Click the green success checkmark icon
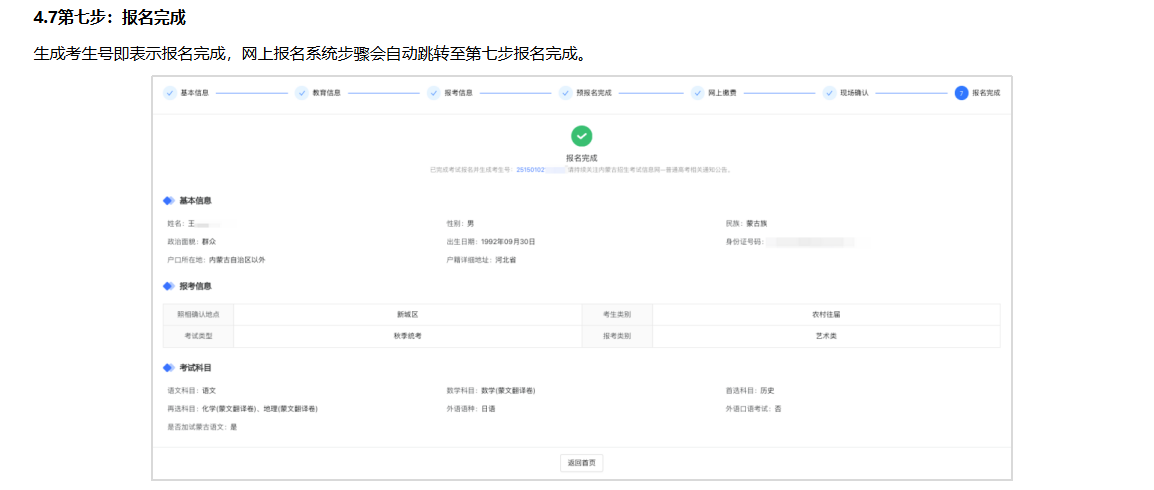The height and width of the screenshot is (490, 1154). (x=581, y=136)
